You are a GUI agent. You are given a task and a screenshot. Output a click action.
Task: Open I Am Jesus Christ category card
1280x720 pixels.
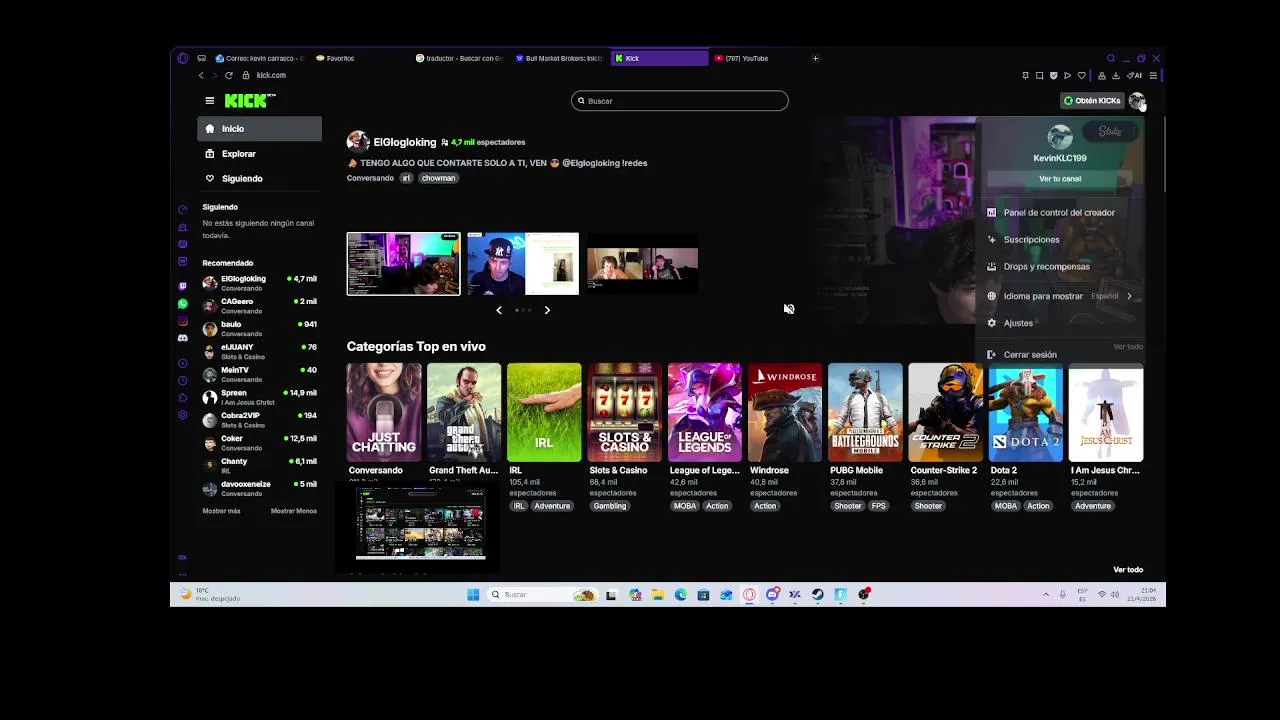click(1106, 412)
